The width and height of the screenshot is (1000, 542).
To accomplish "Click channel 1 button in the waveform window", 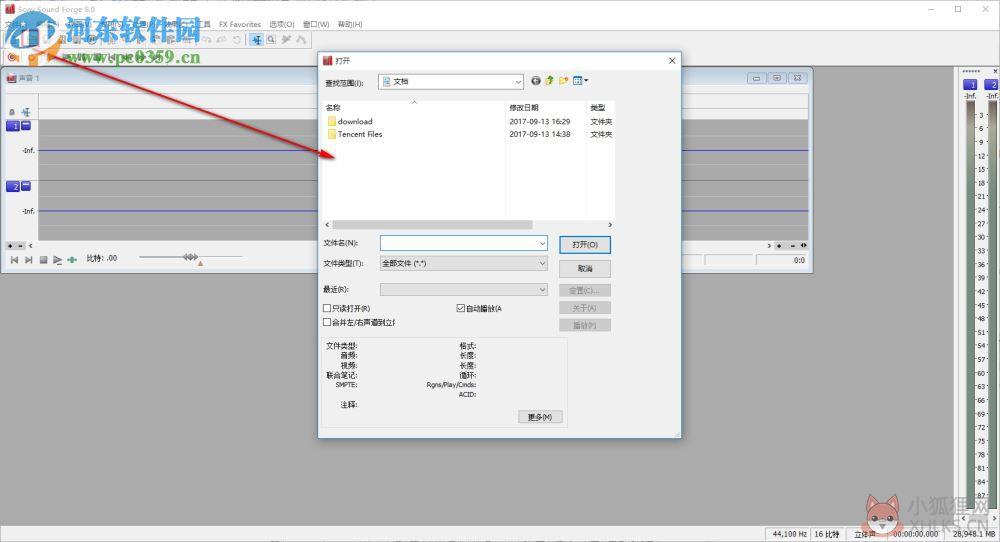I will coord(13,126).
